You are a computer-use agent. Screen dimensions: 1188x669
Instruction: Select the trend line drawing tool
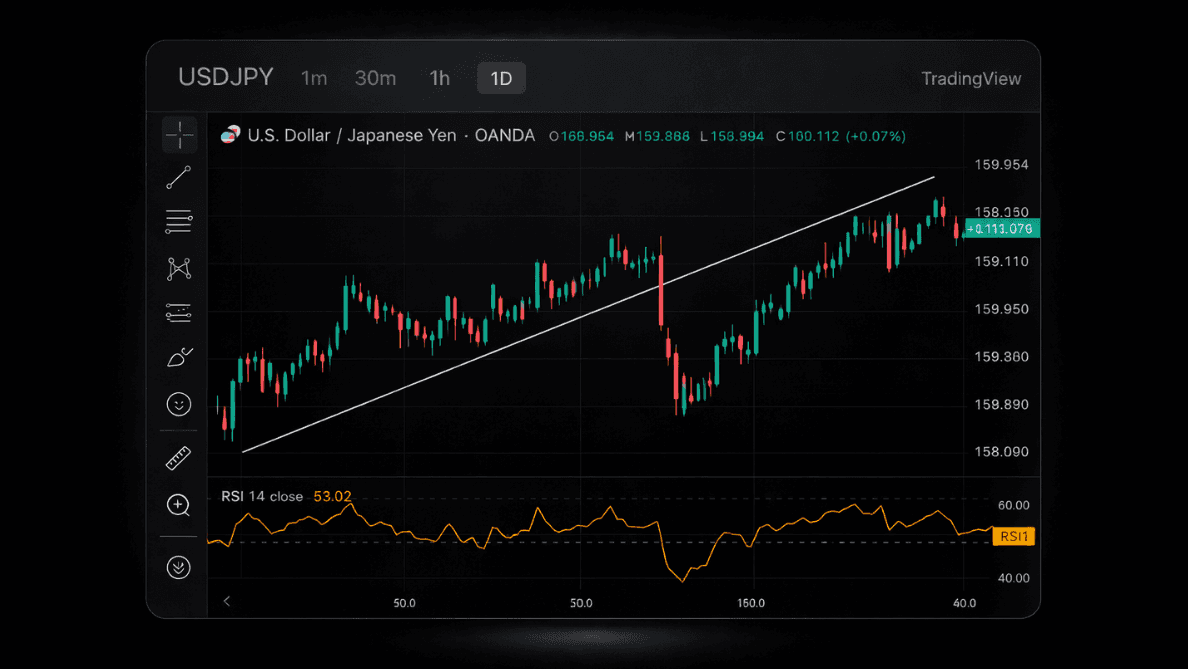pos(179,177)
